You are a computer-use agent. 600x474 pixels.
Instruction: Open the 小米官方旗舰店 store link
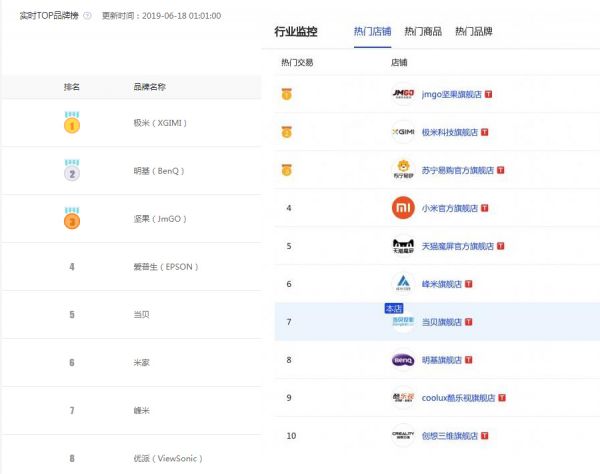click(x=450, y=208)
